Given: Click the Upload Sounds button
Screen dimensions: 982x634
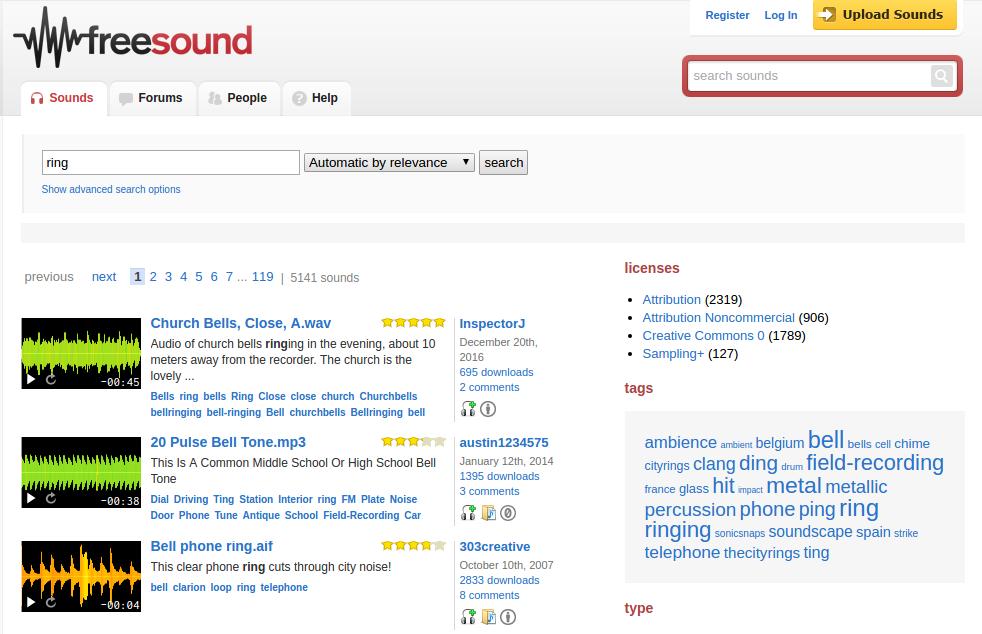Looking at the screenshot, I should pos(884,14).
